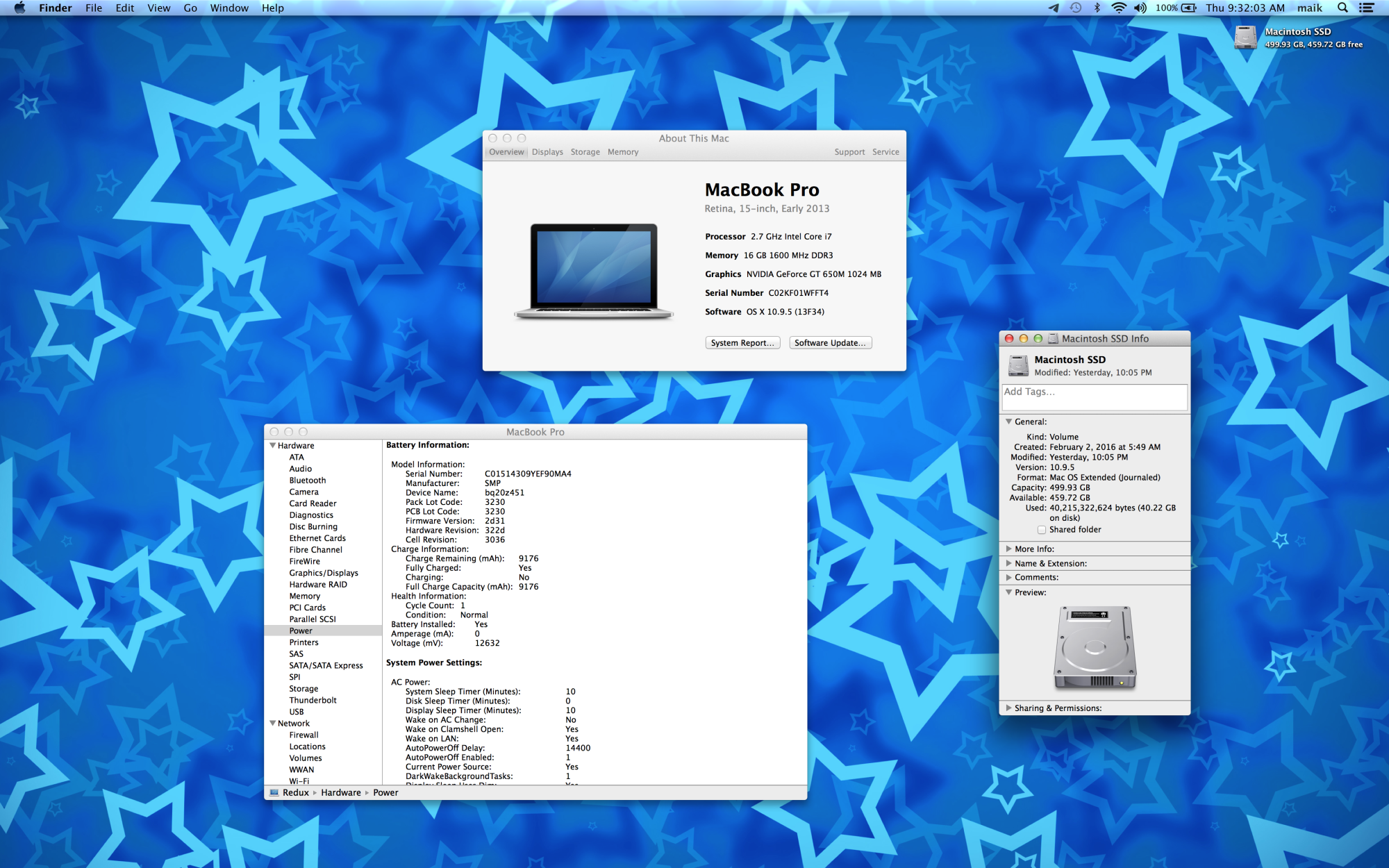1389x868 pixels.
Task: Open Notification Center list icon
Action: pos(1367,8)
